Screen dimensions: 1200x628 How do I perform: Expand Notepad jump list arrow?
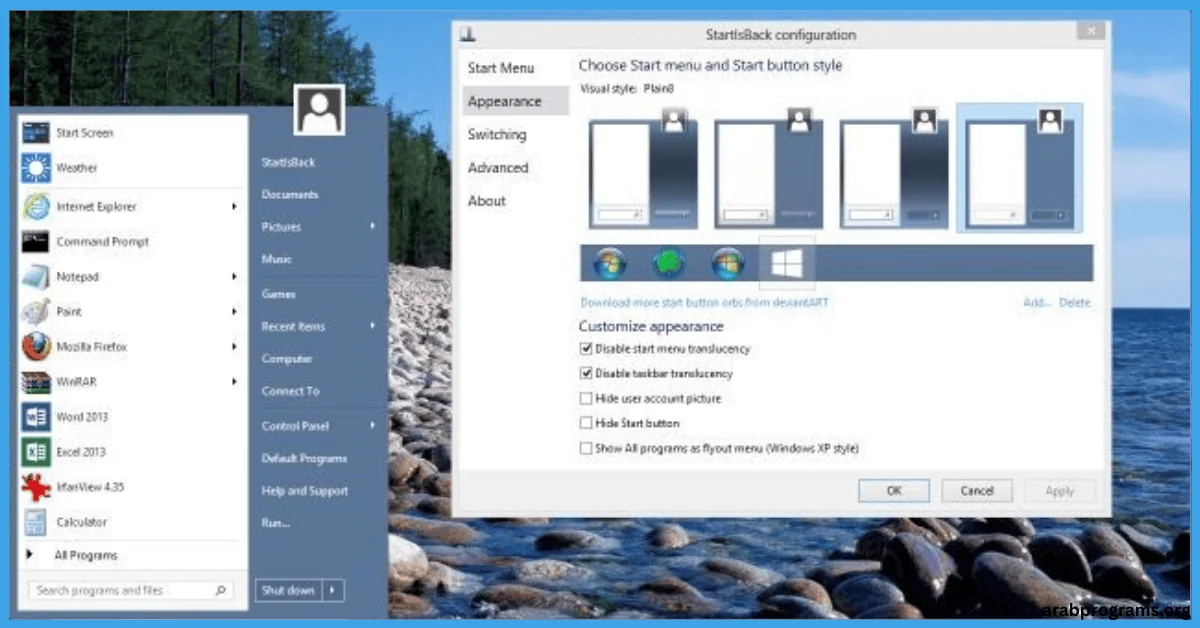coord(234,276)
